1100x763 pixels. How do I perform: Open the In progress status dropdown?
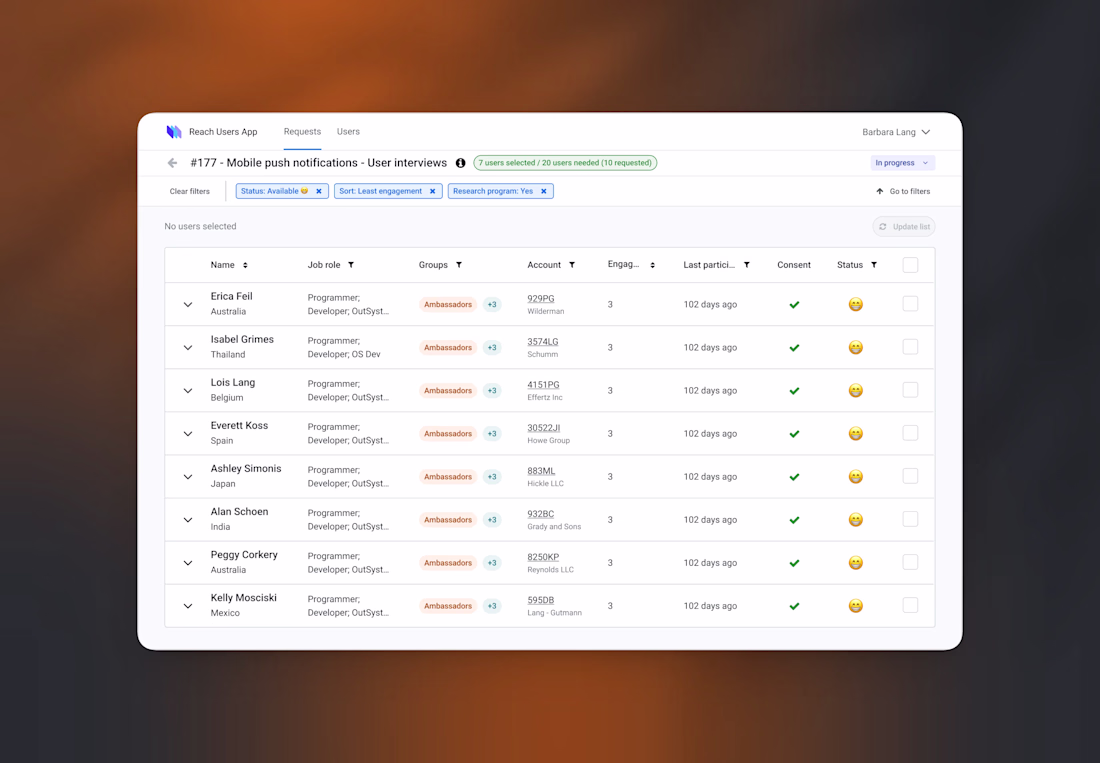click(902, 163)
